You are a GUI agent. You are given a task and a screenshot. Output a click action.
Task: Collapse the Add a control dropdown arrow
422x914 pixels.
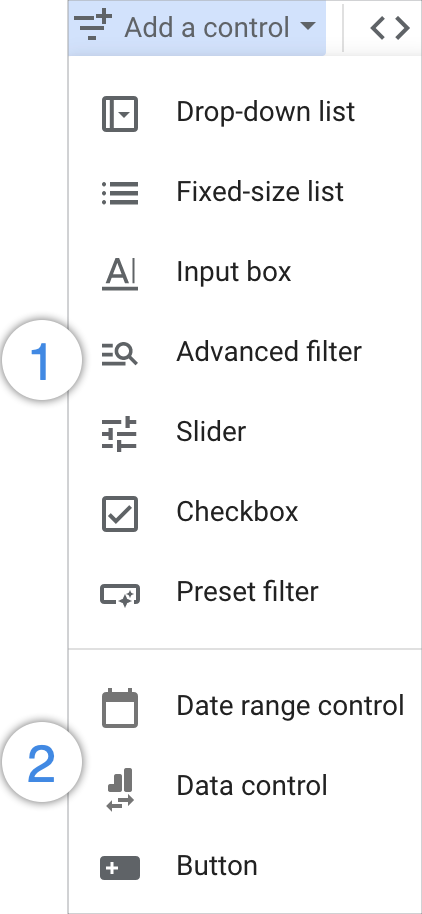point(308,26)
